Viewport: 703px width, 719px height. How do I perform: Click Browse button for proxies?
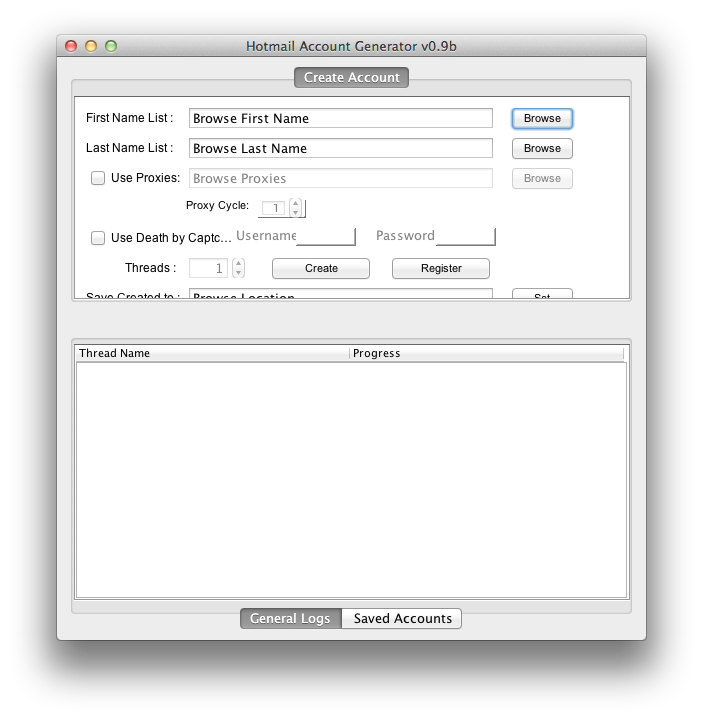click(x=542, y=178)
